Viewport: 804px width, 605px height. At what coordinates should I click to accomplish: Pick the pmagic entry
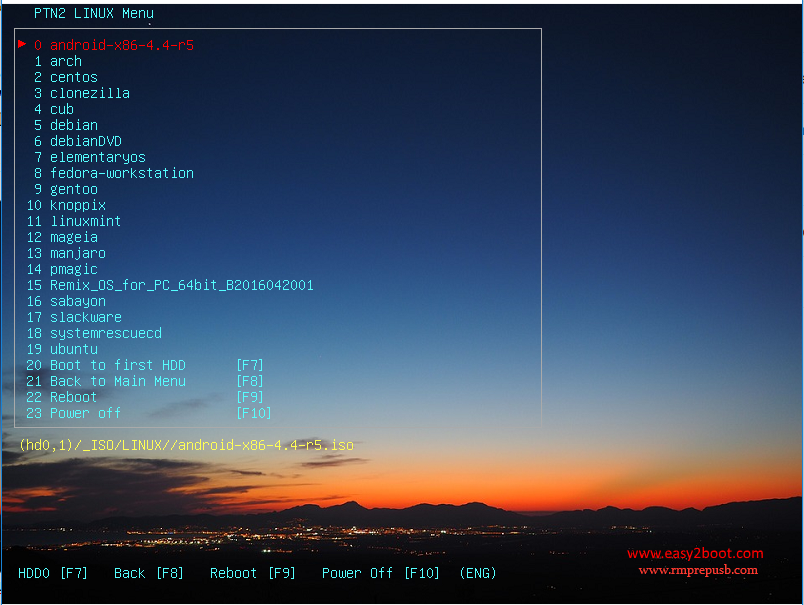tap(62, 269)
